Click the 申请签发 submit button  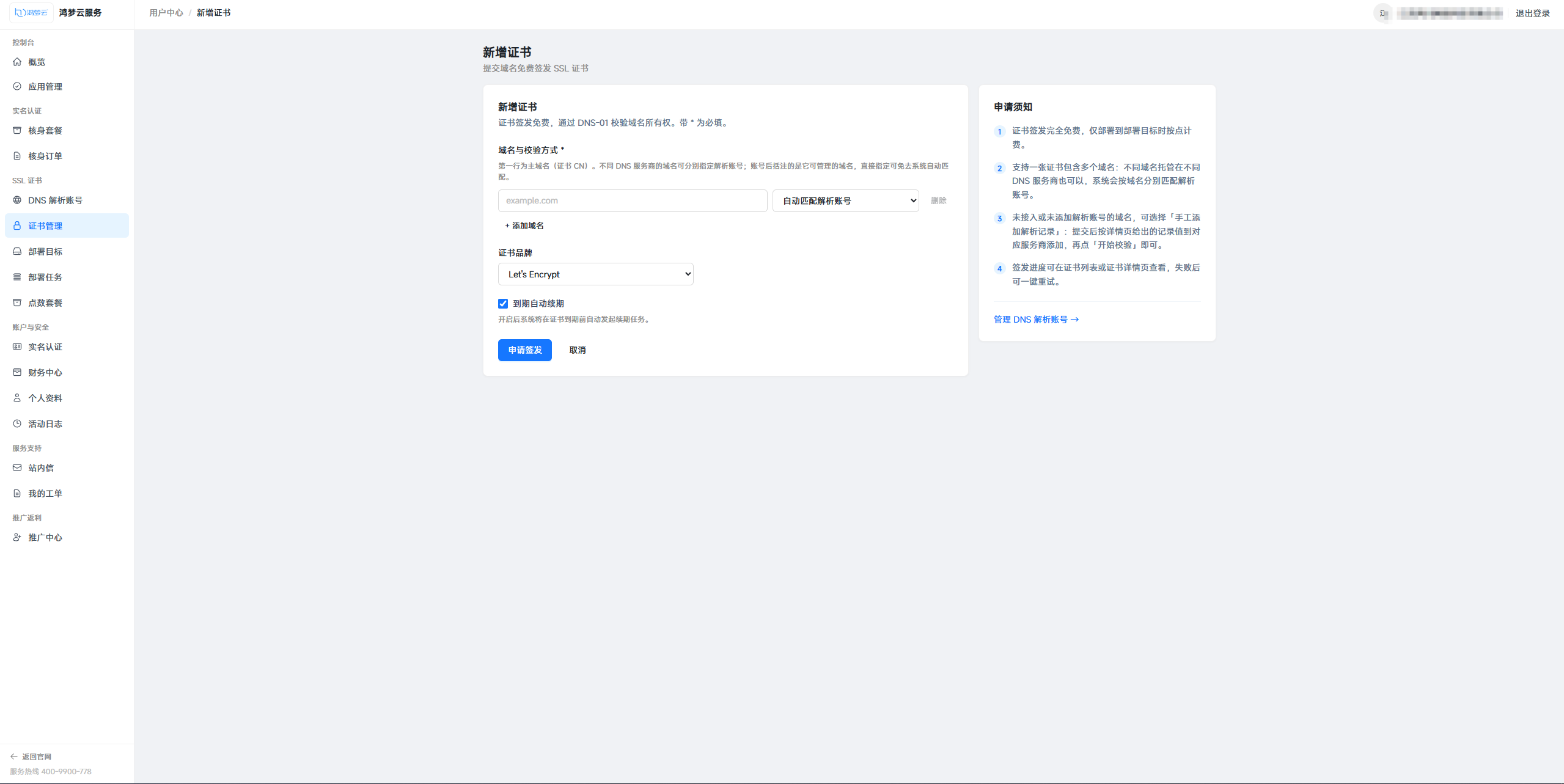(524, 350)
